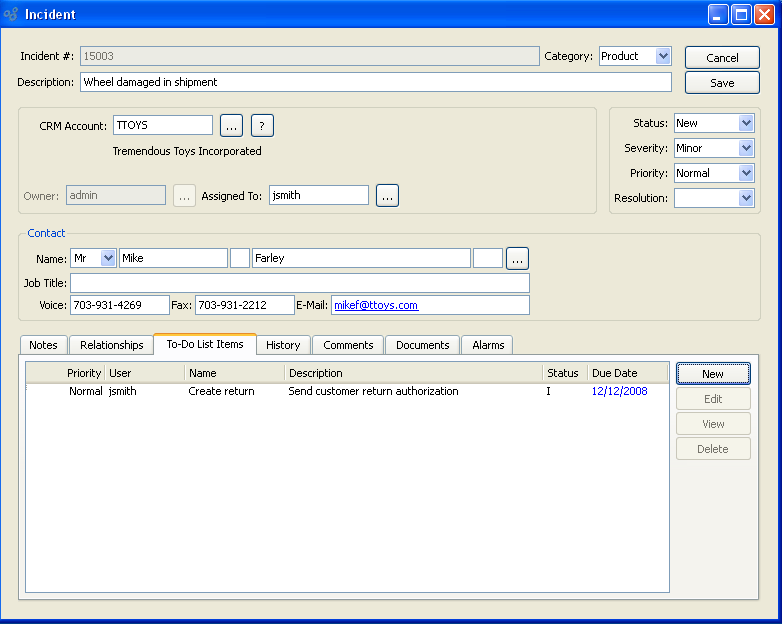Click the Cancel button
This screenshot has width=782, height=624.
722,58
